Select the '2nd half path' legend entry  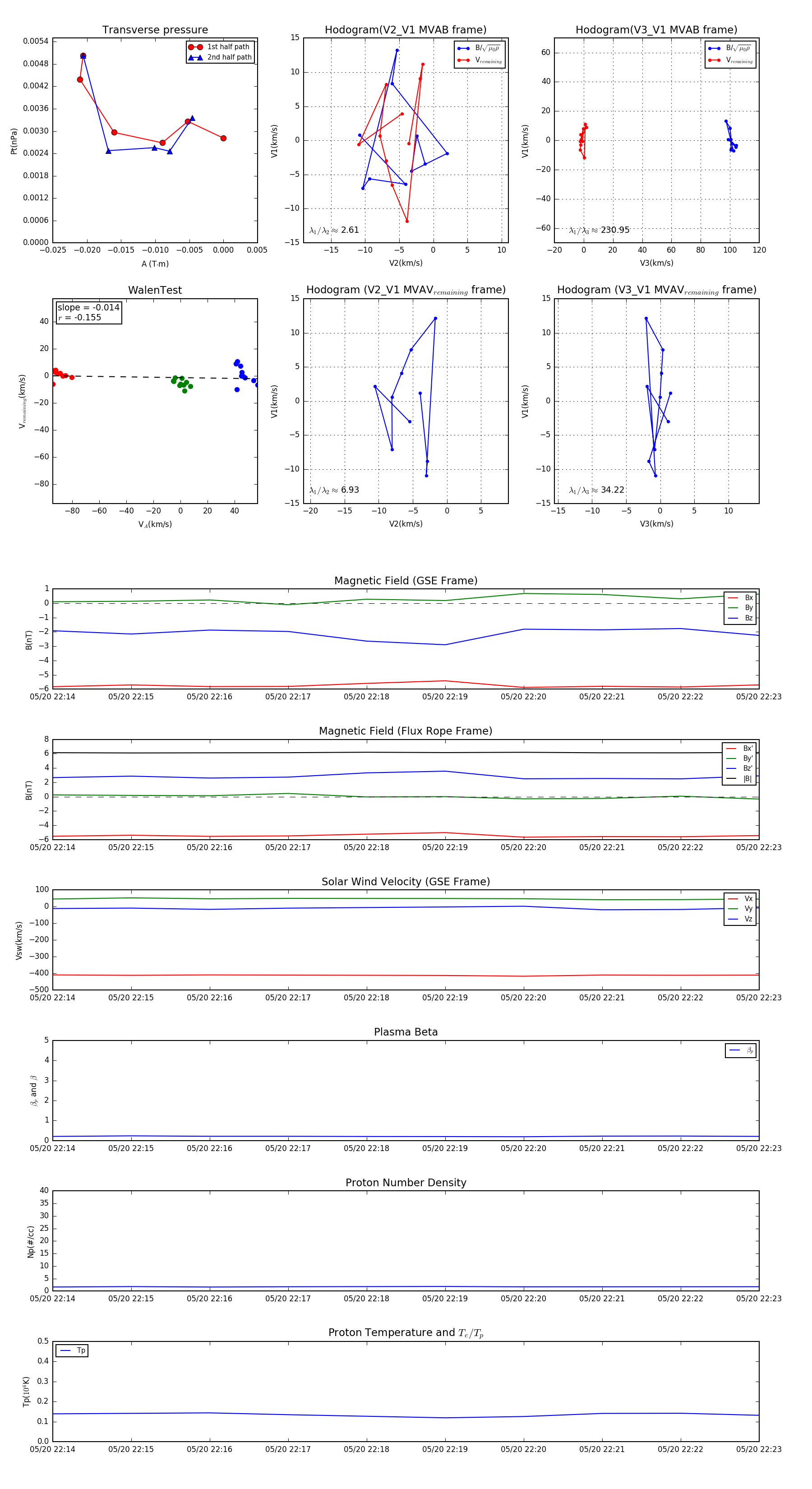(x=220, y=57)
